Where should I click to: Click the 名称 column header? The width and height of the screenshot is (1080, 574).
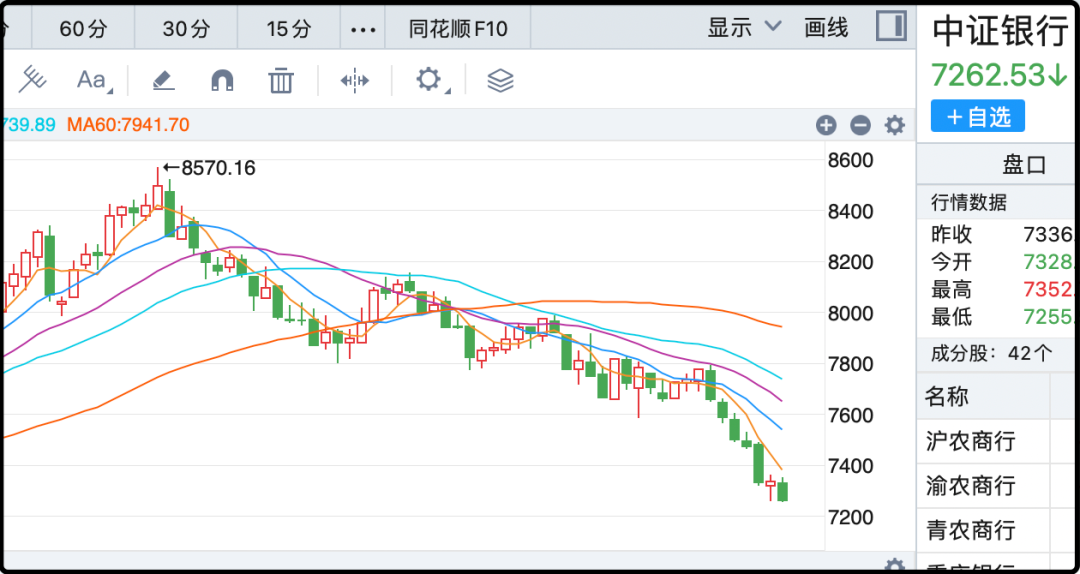tap(947, 396)
